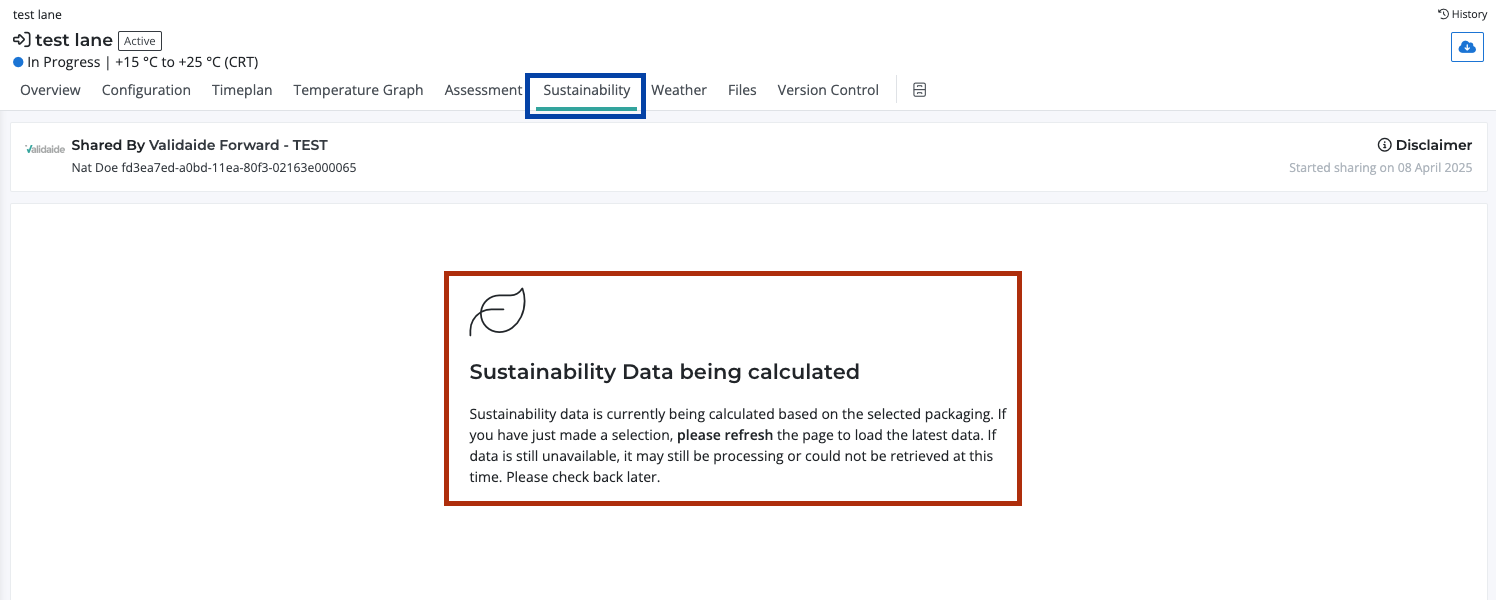Switch to the Weather tab
Screen dimensions: 1496x600
click(x=679, y=90)
